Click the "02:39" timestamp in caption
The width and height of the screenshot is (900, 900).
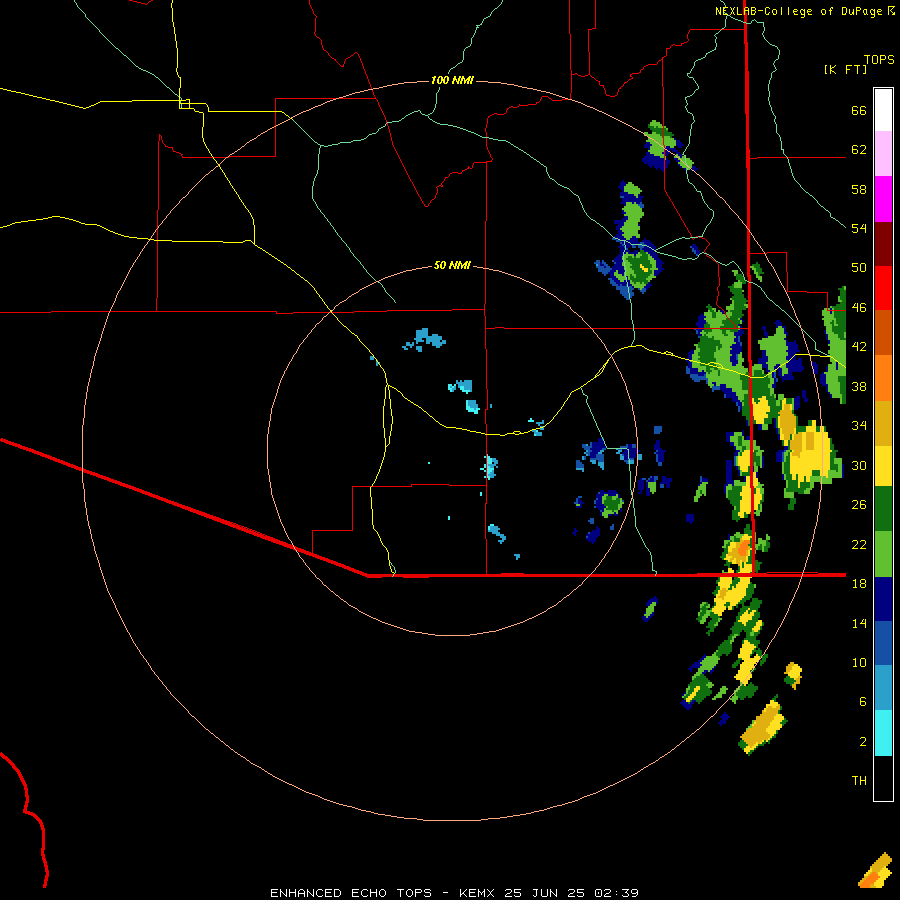pyautogui.click(x=616, y=893)
